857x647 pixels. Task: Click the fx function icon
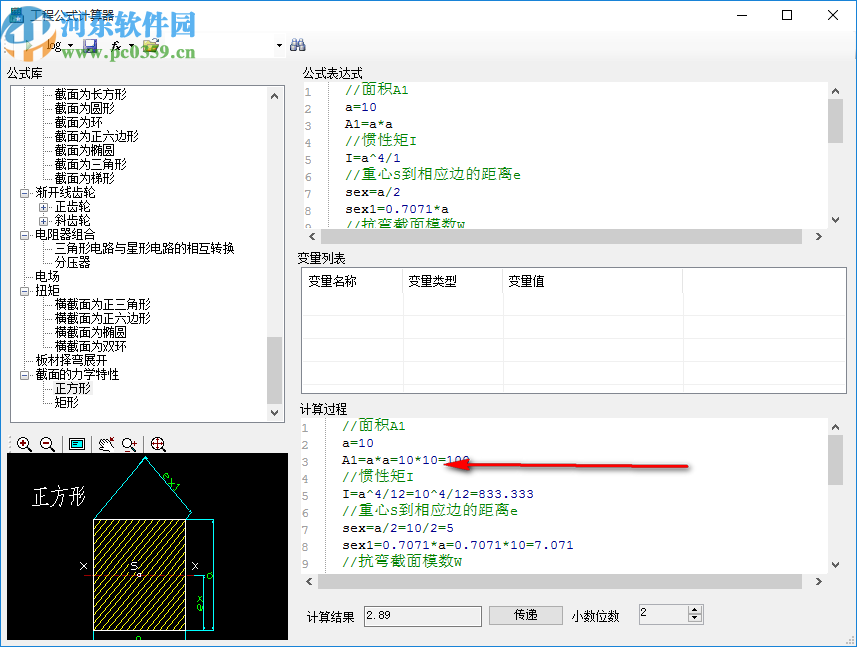(116, 46)
